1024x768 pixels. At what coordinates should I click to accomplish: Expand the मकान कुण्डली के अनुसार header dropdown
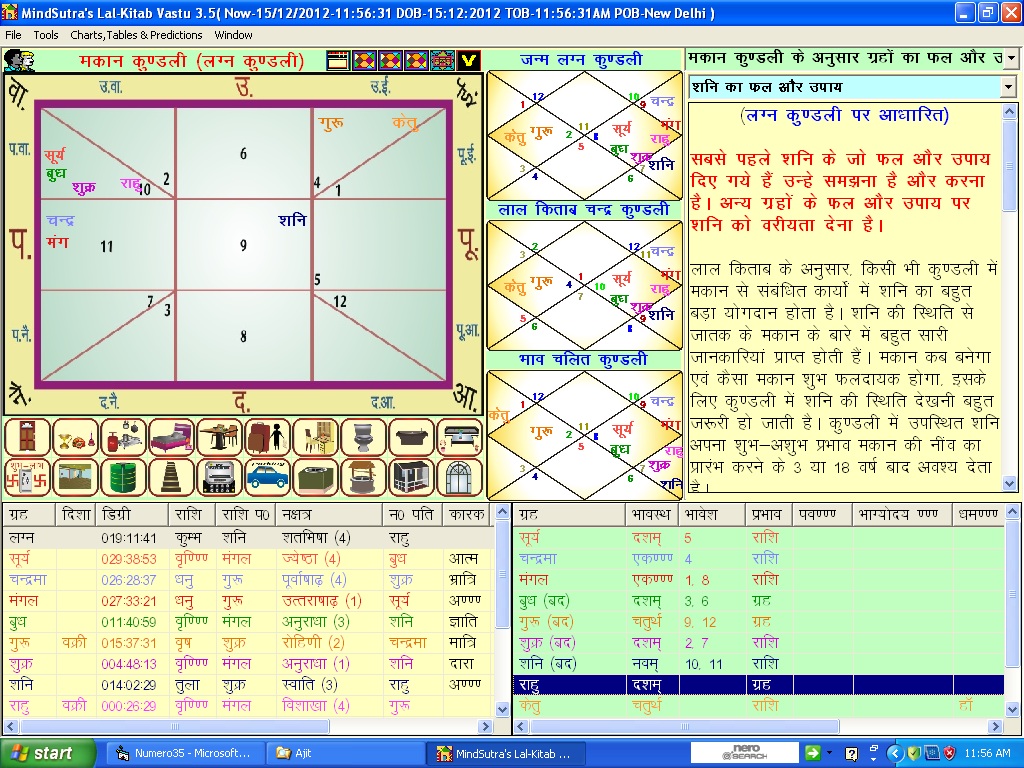coord(1010,58)
